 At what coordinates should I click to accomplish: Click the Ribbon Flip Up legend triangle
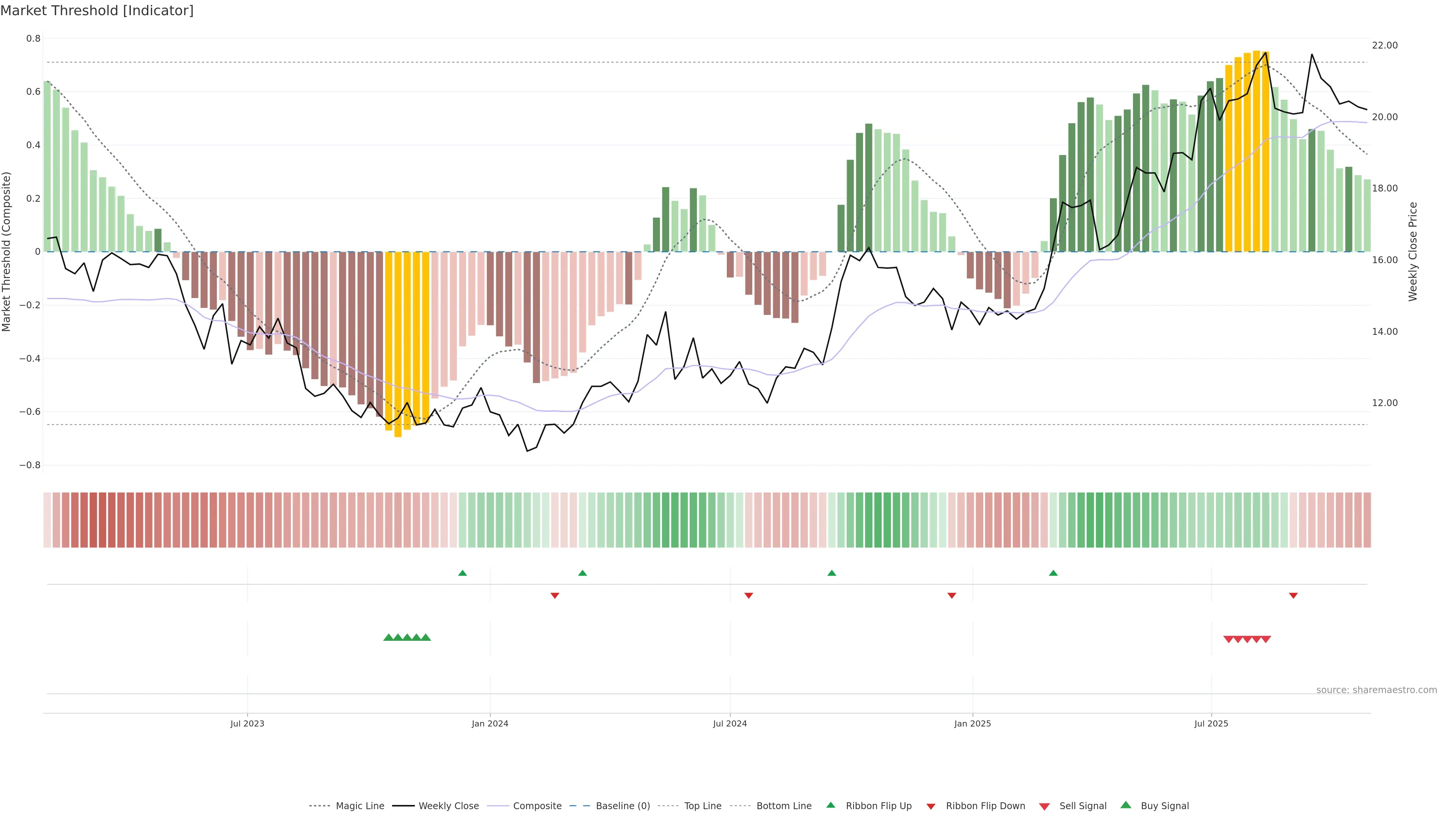[830, 805]
